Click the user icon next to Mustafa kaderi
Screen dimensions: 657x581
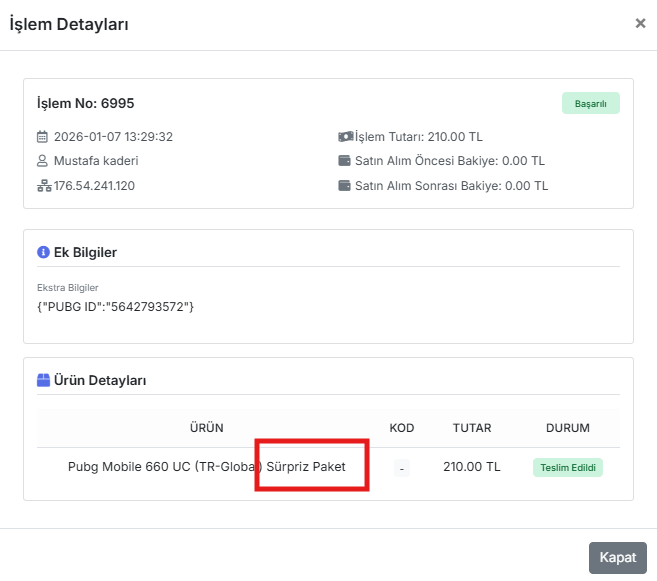pyautogui.click(x=42, y=161)
